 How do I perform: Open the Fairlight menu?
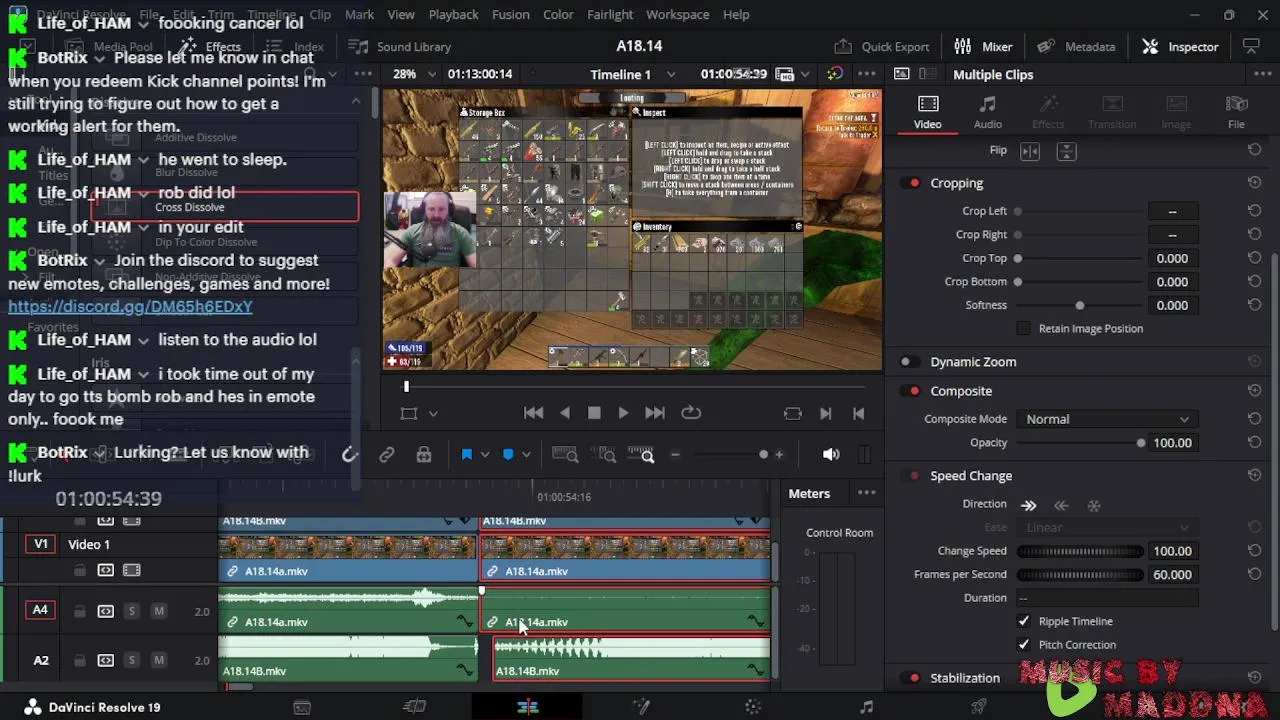point(610,14)
